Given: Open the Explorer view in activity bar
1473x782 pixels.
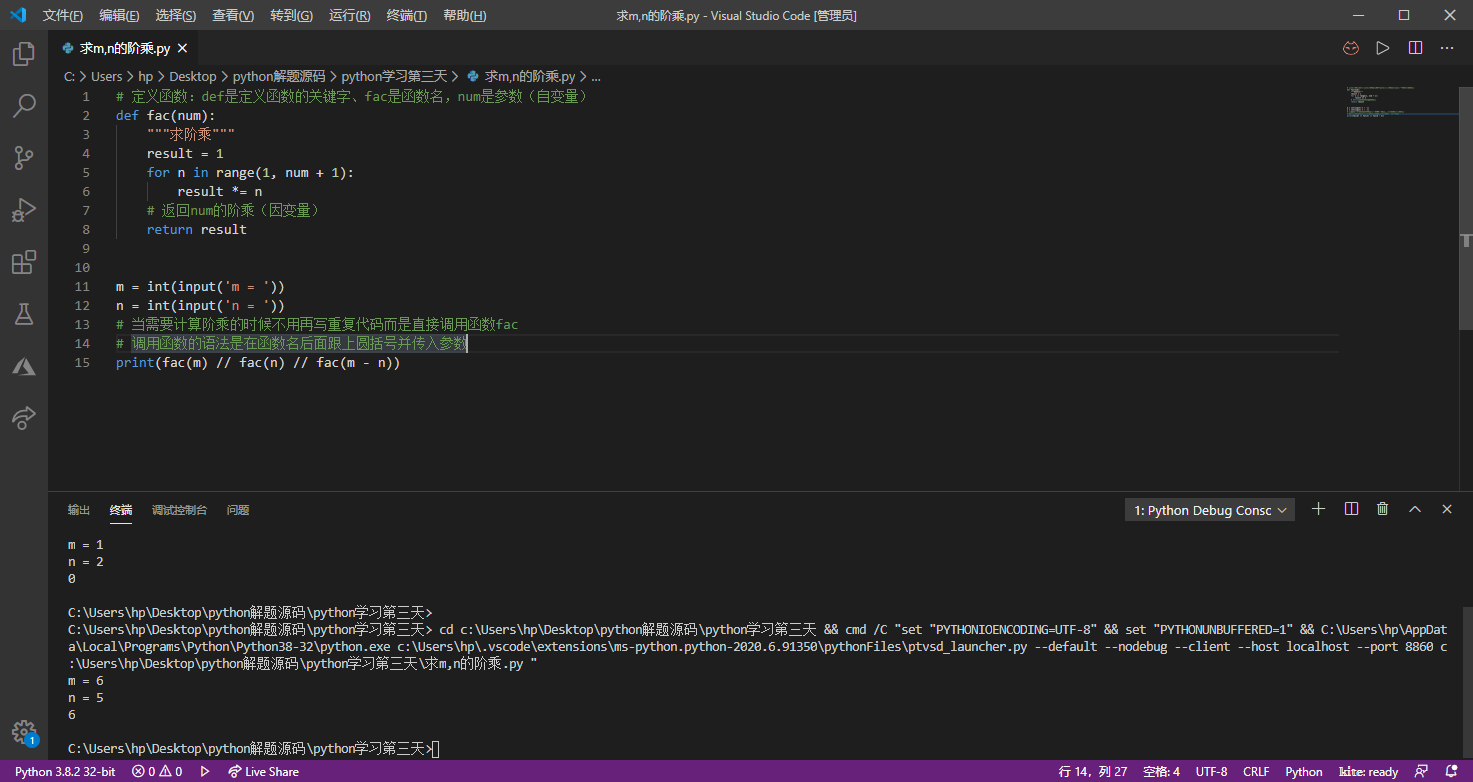Looking at the screenshot, I should point(24,54).
